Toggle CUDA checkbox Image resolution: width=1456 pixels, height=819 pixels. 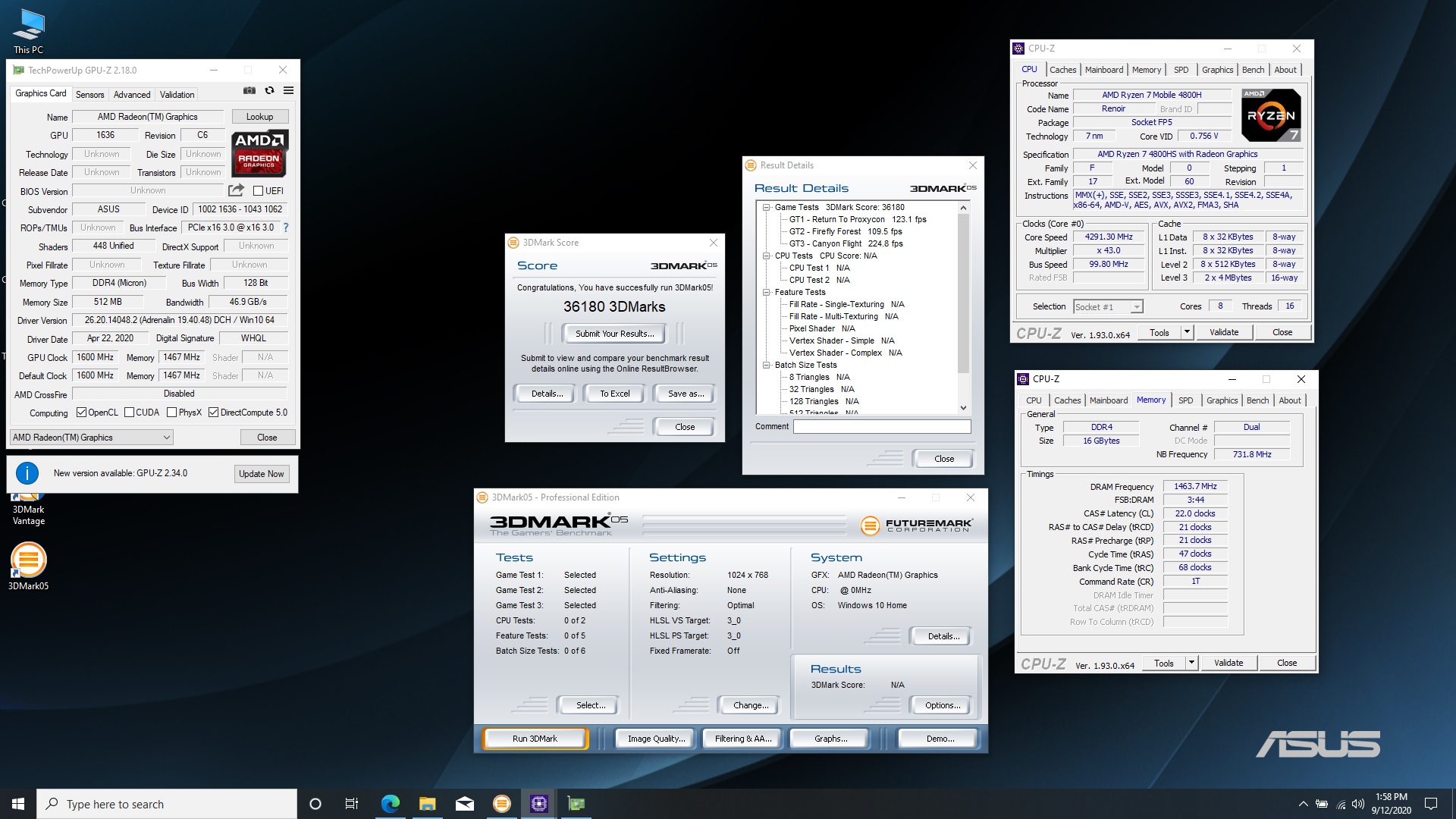point(129,413)
